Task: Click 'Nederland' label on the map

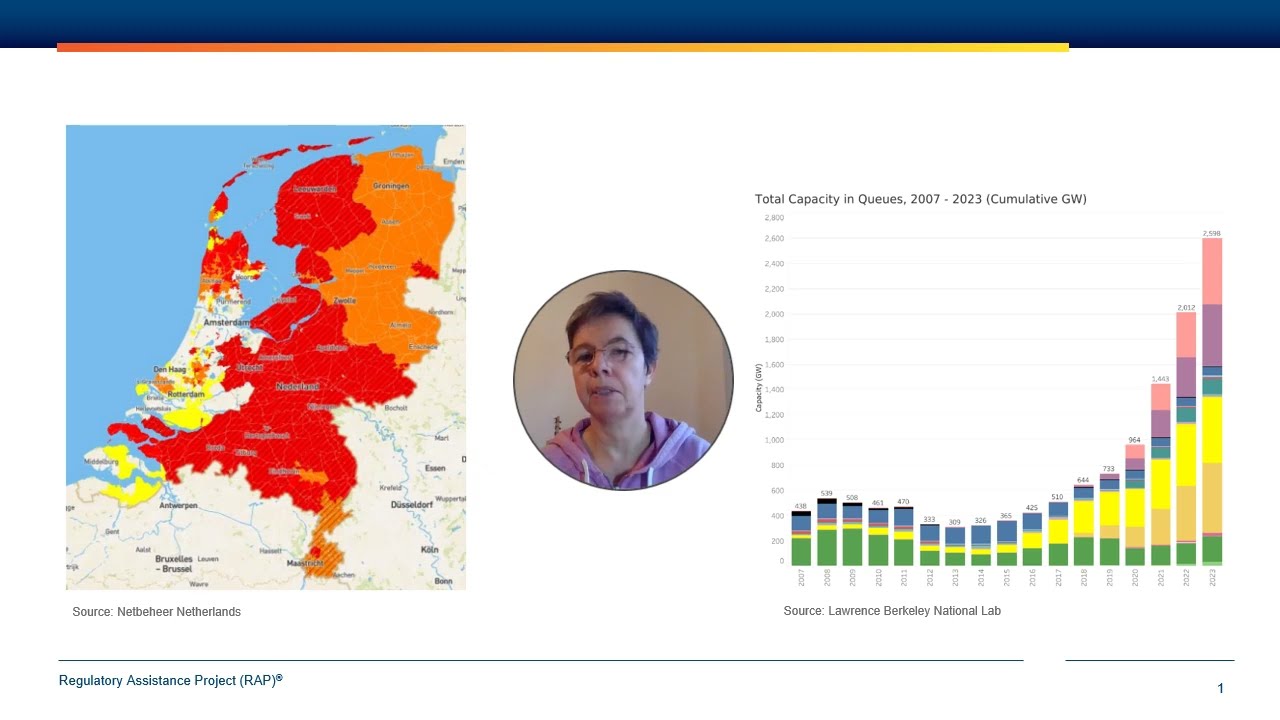Action: coord(298,386)
